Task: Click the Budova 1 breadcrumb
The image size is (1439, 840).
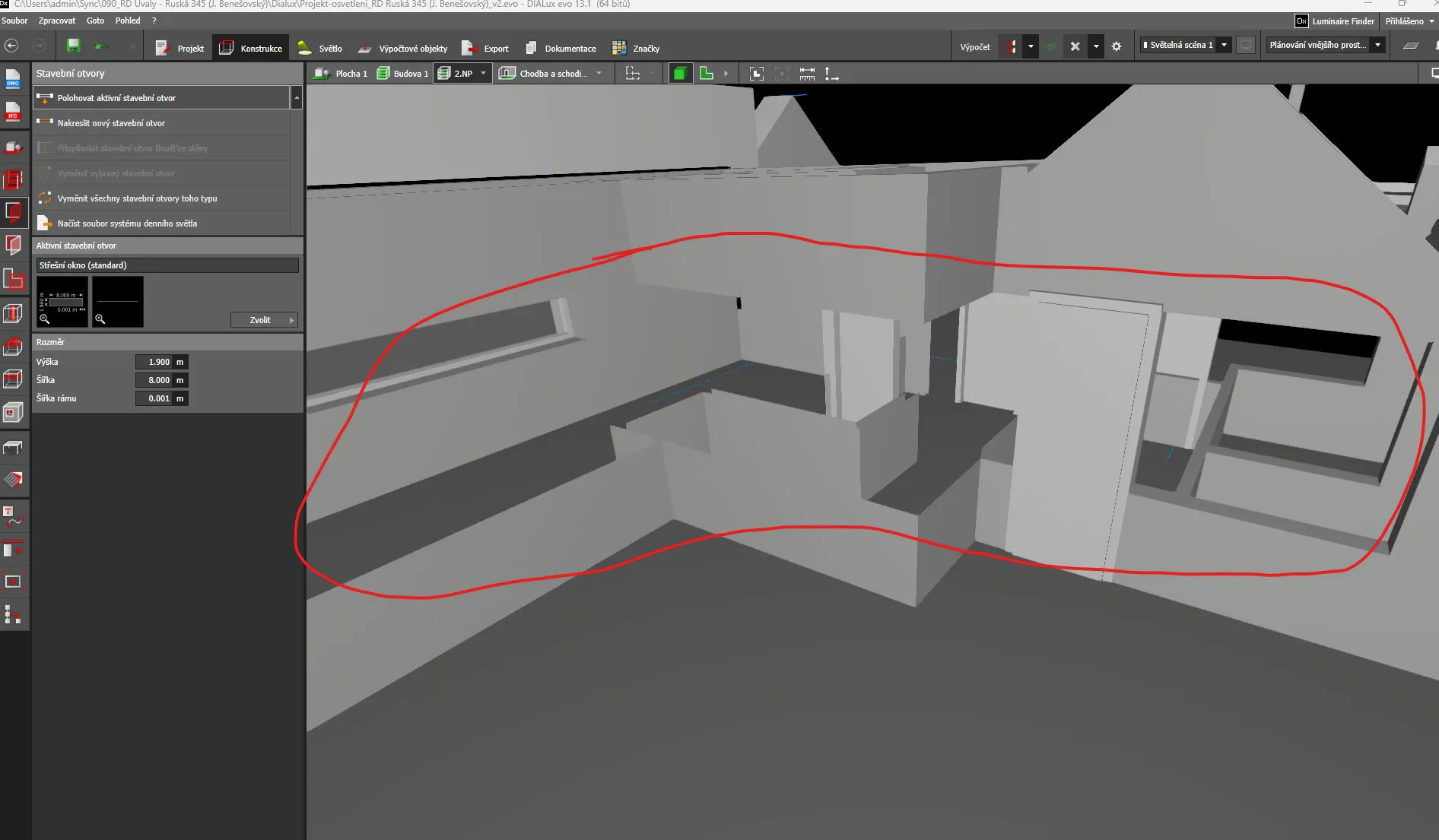Action: coord(402,74)
